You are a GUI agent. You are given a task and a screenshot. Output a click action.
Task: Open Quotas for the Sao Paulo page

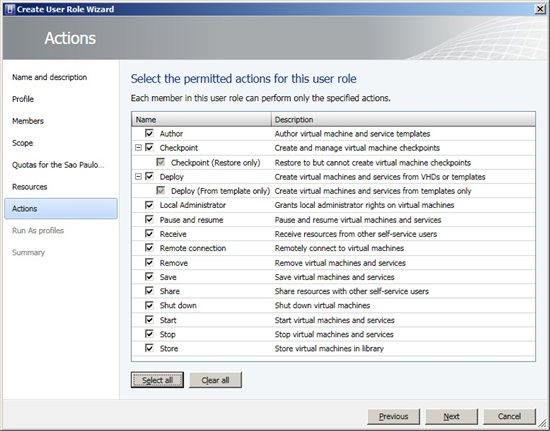[58, 165]
